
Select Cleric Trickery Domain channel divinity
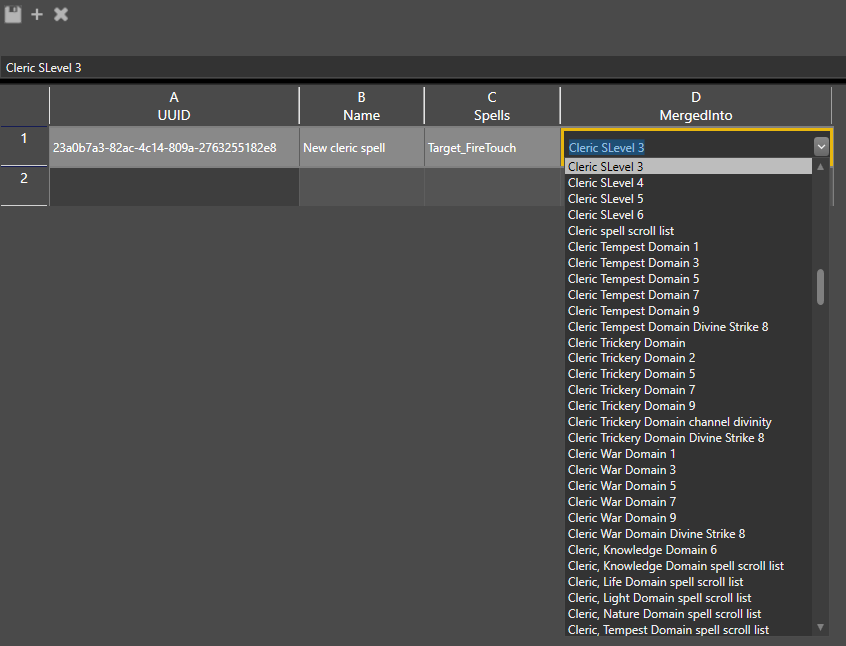669,422
